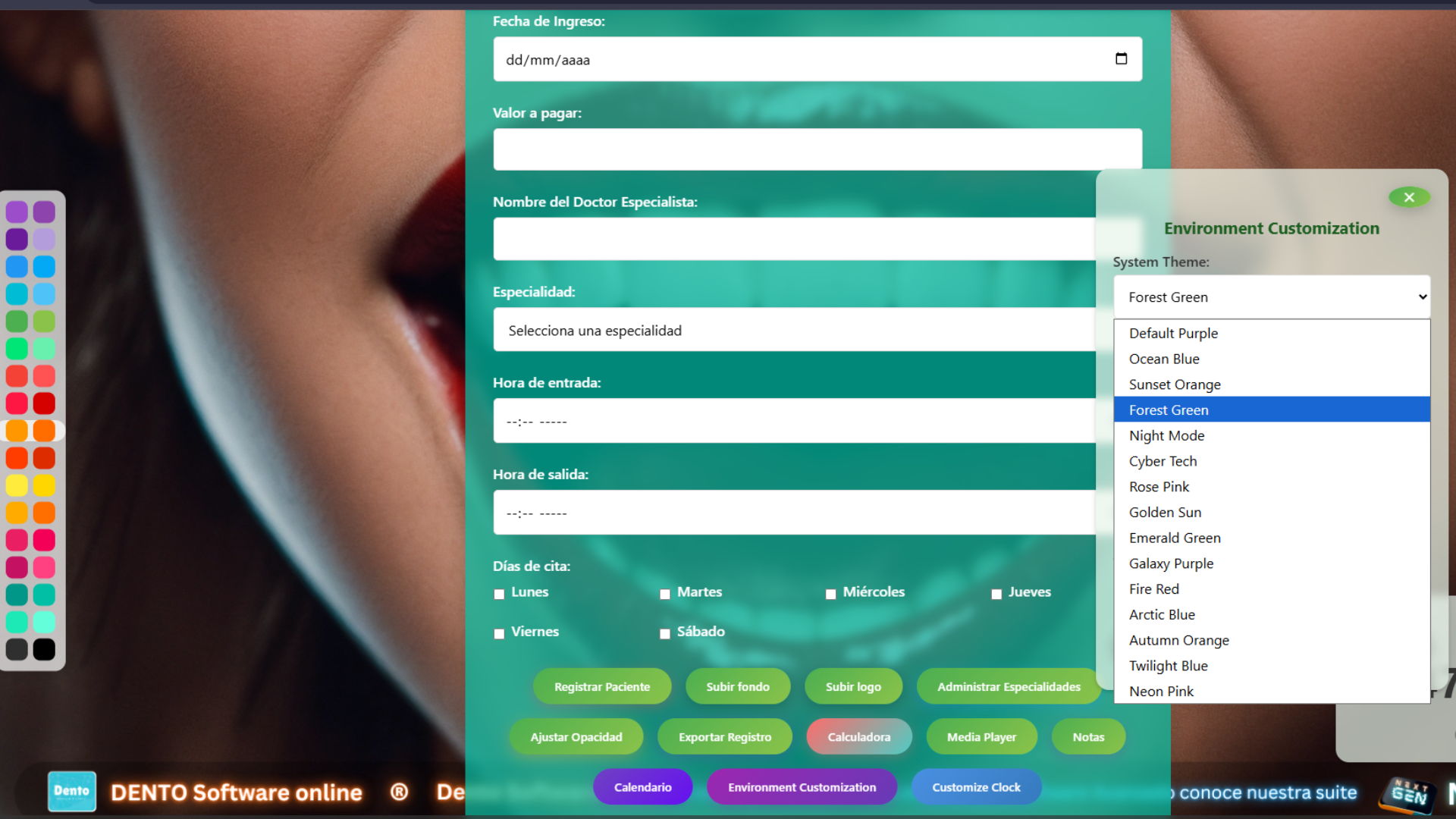
Task: Click the Customize Clock button
Action: (976, 787)
